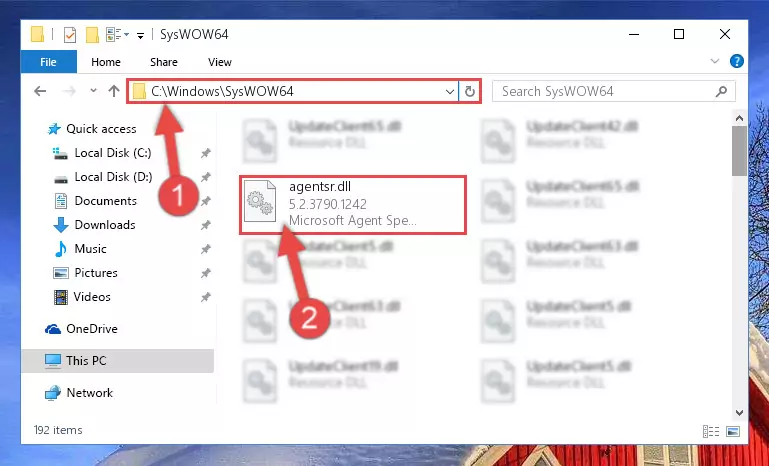
Task: Minimize the SysWOW64 window
Action: 634,34
